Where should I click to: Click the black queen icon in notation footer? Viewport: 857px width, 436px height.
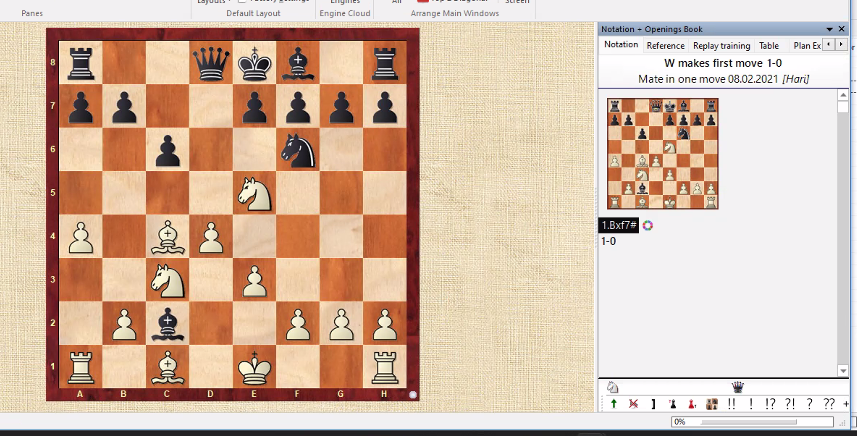[x=738, y=387]
